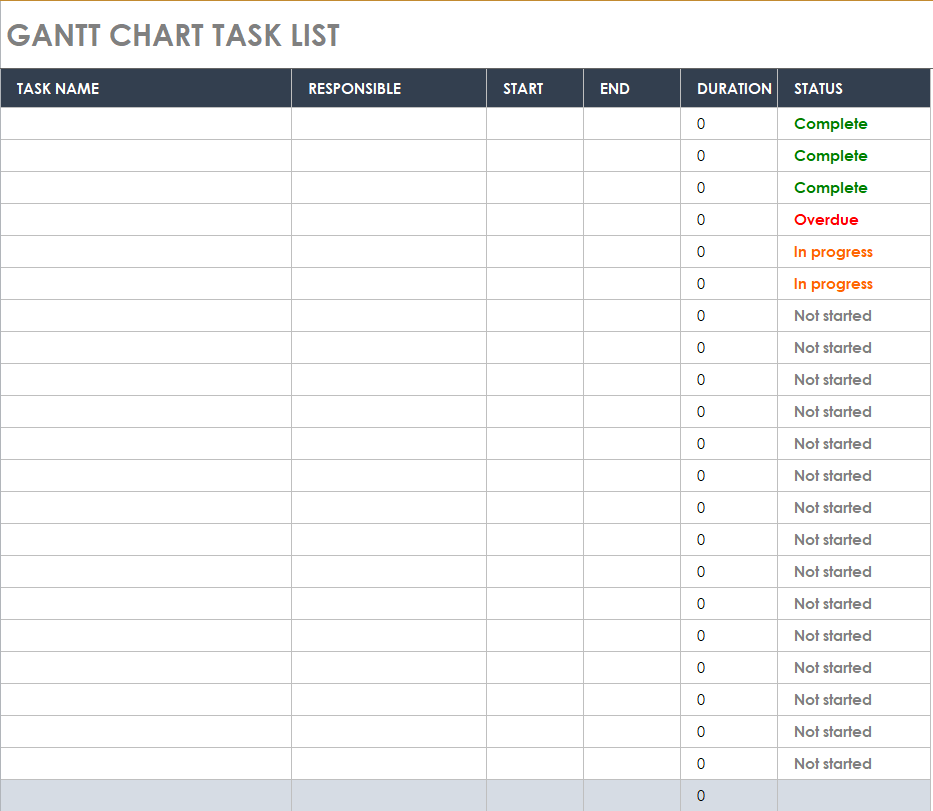933x811 pixels.
Task: Select the duration value in the Overdue row
Action: [728, 220]
